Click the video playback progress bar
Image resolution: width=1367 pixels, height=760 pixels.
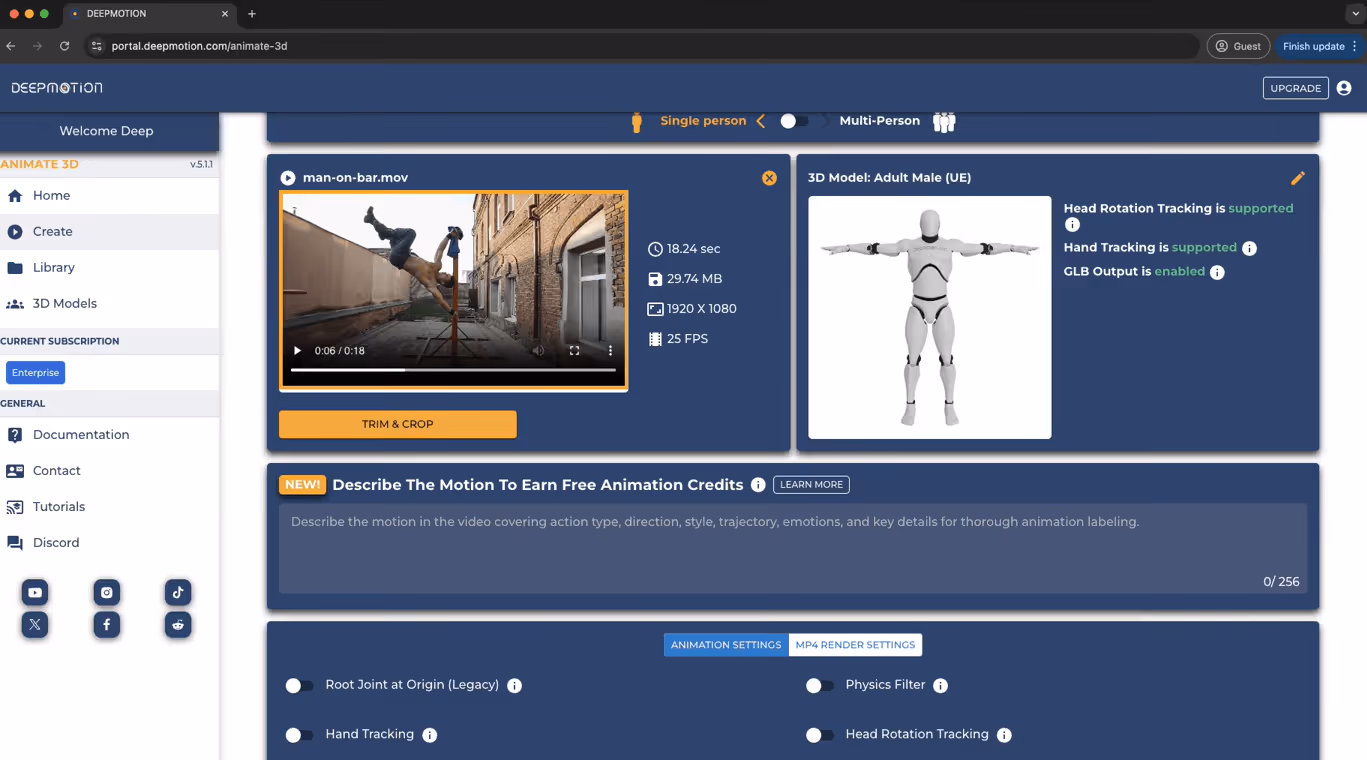pos(453,368)
